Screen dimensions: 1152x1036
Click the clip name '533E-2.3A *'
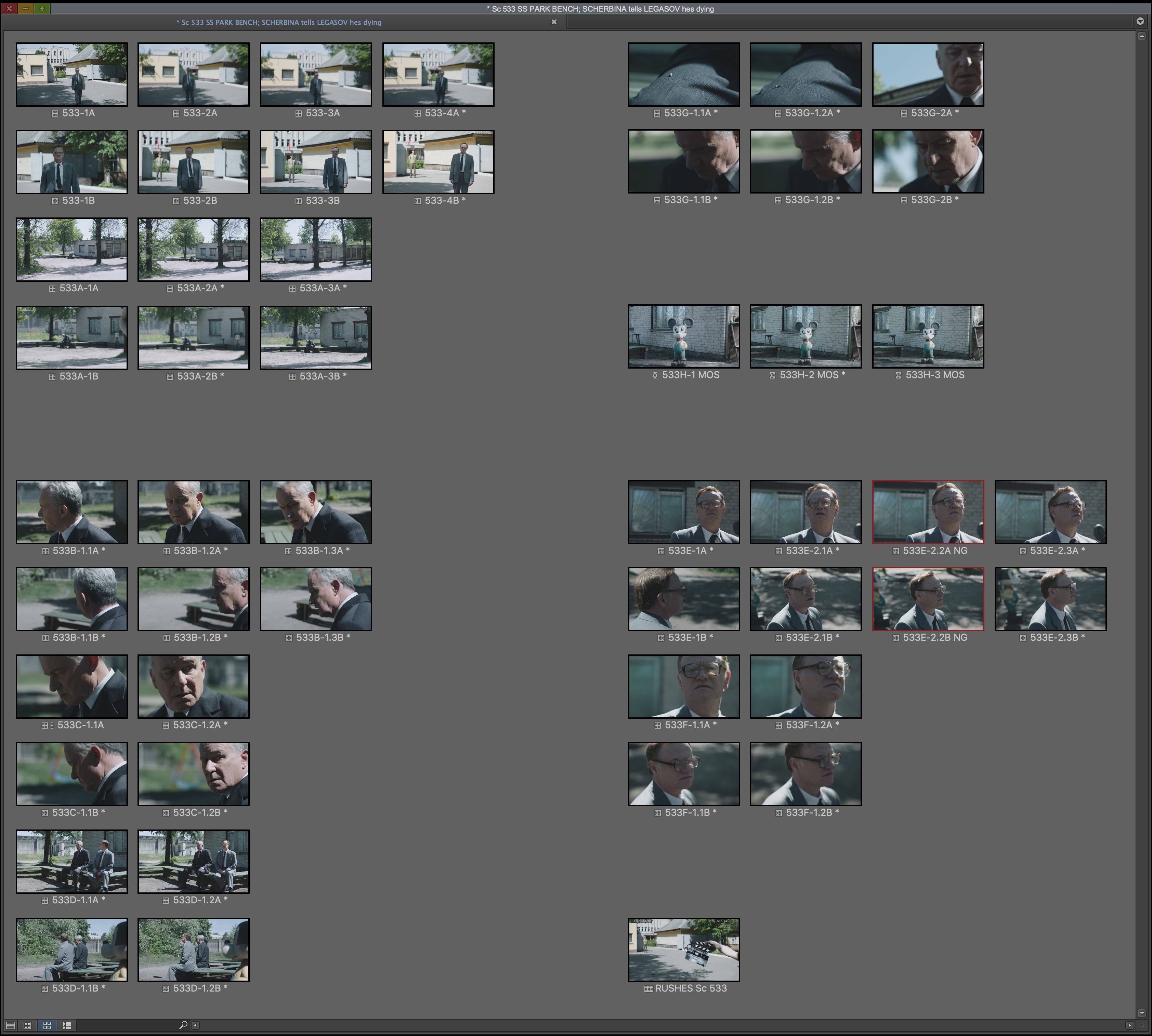1058,551
